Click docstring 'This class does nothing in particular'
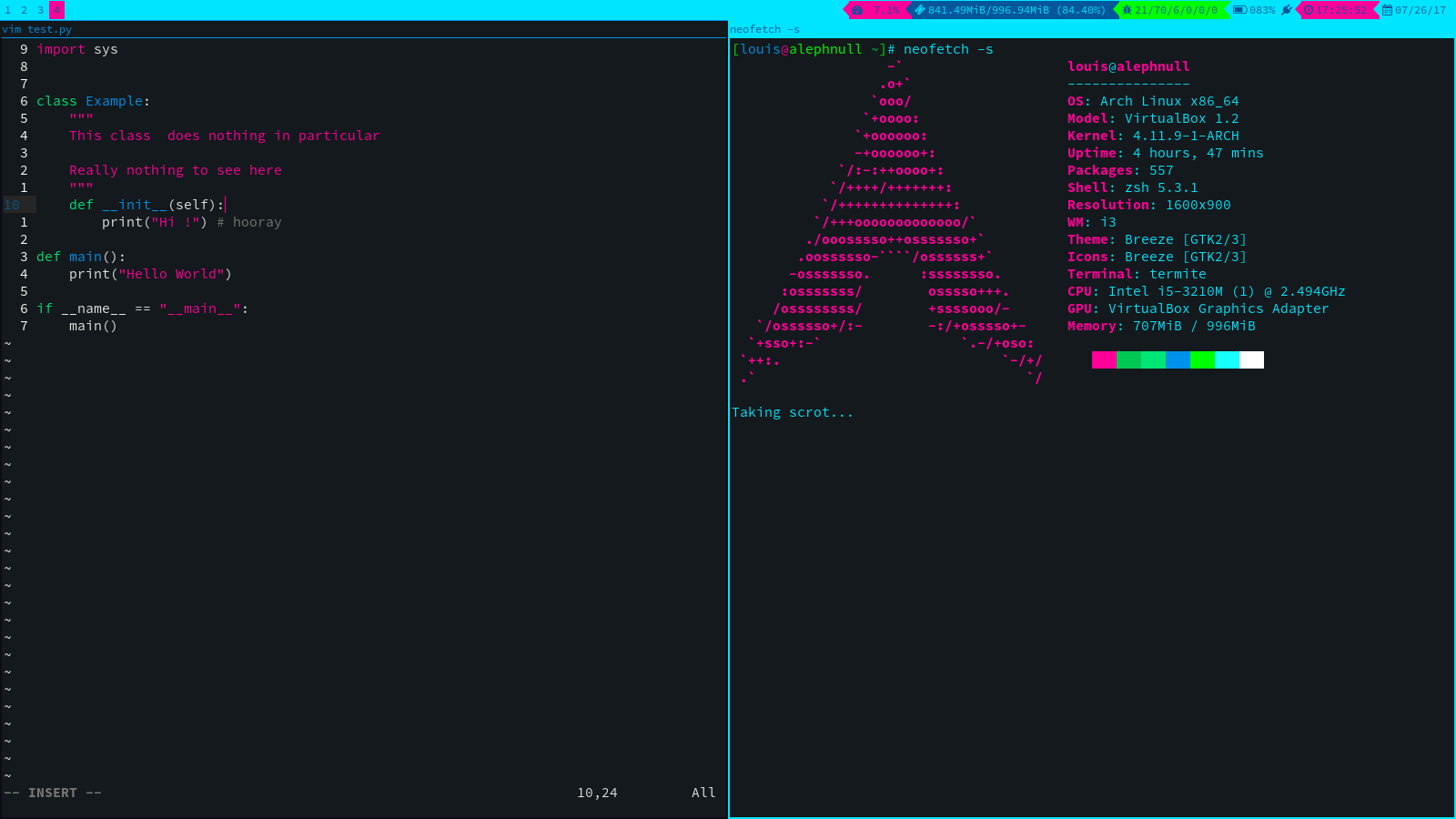The height and width of the screenshot is (819, 1456). [x=224, y=136]
